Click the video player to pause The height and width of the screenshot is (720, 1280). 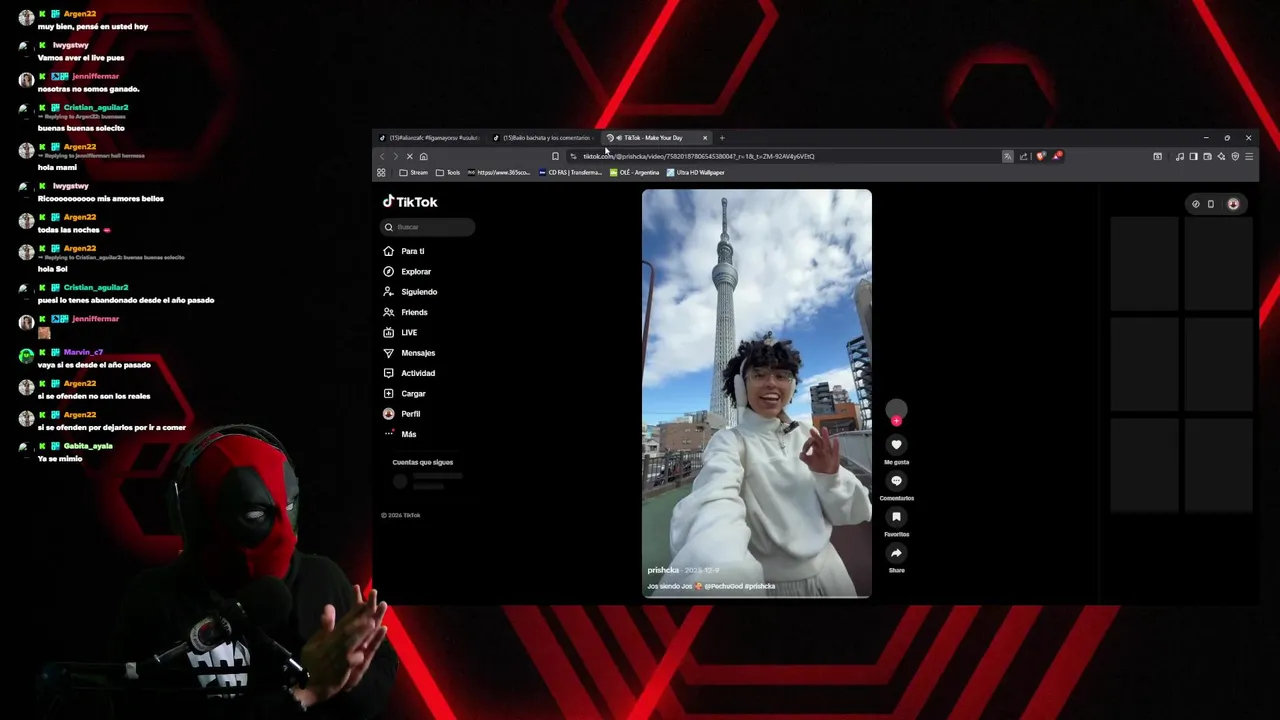pyautogui.click(x=756, y=393)
